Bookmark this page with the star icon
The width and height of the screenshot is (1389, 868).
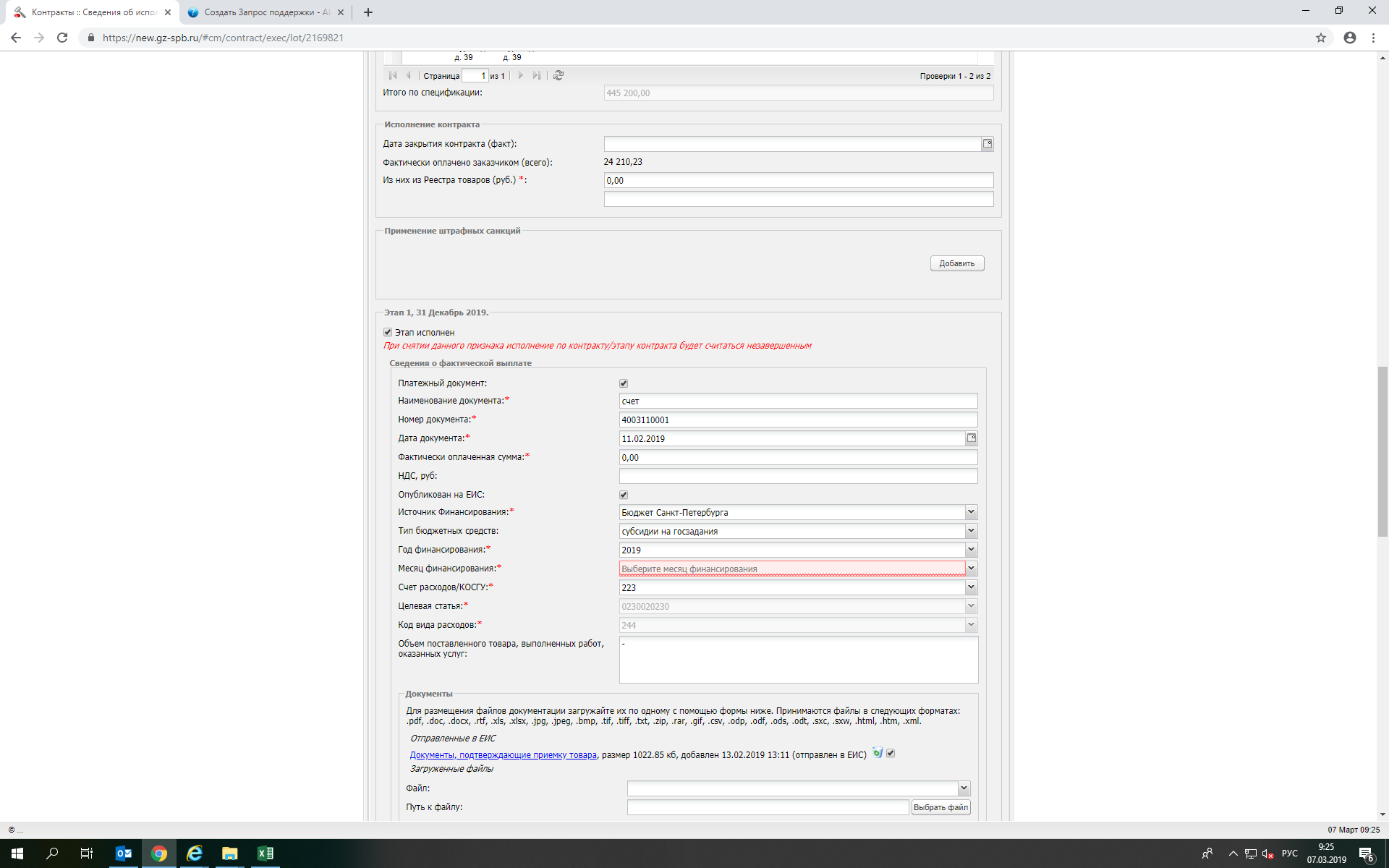pyautogui.click(x=1320, y=38)
